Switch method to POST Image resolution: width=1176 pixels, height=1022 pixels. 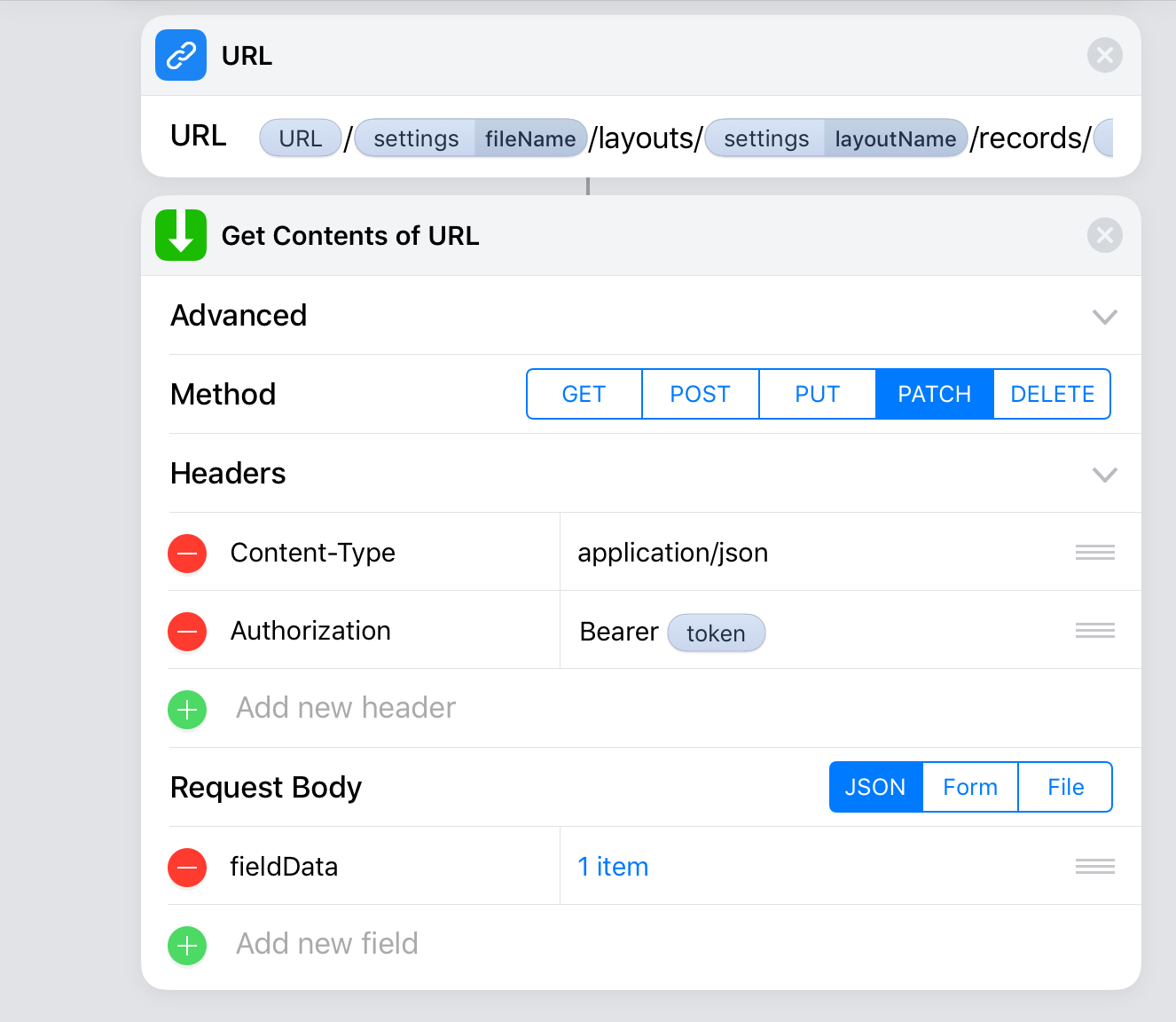coord(700,394)
